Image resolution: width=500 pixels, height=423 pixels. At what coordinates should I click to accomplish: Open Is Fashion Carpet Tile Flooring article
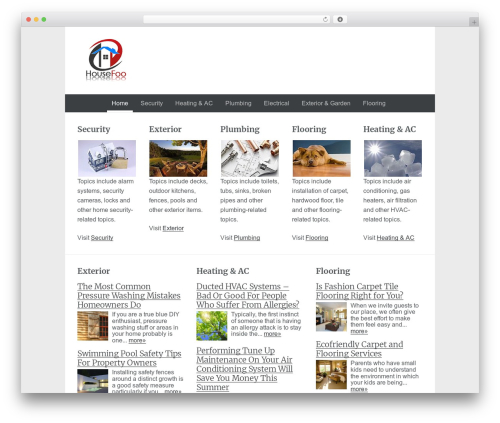pyautogui.click(x=359, y=291)
